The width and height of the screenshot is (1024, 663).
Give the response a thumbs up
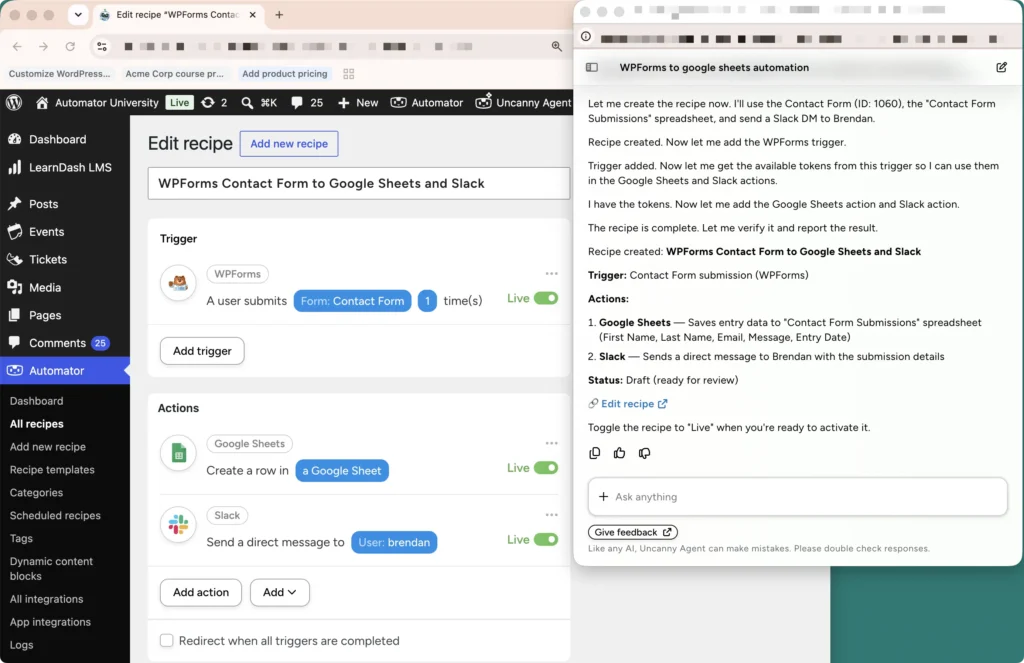point(619,453)
